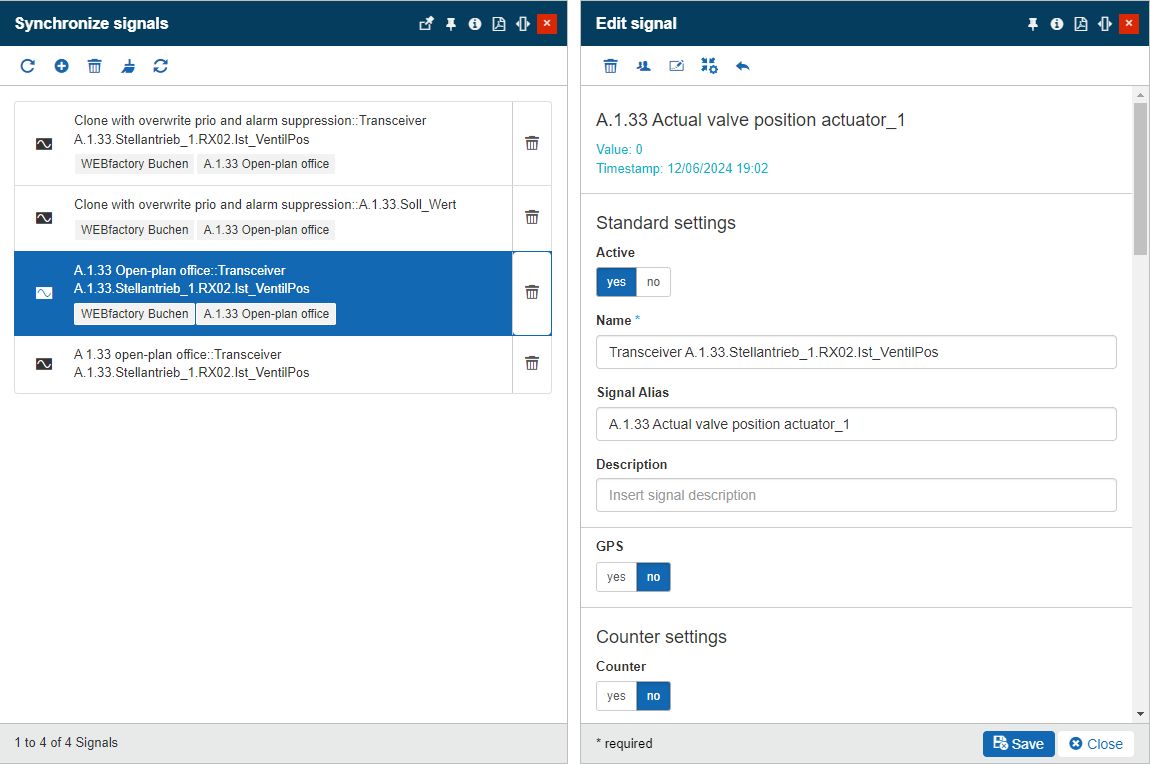This screenshot has width=1150, height=765.
Task: Click the back reply arrow in Edit signal toolbar
Action: click(x=742, y=66)
